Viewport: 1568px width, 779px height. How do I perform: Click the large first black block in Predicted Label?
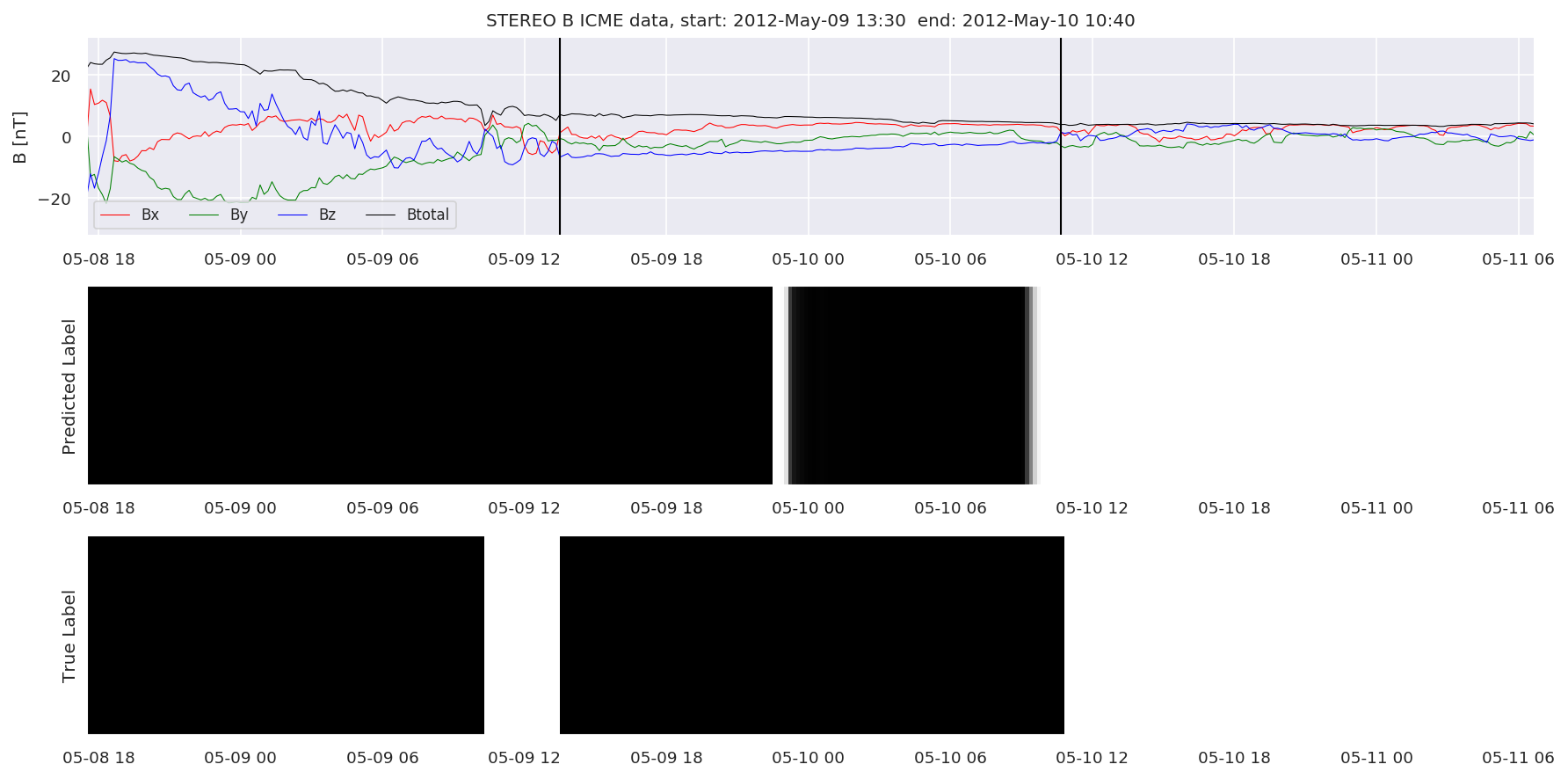click(430, 385)
